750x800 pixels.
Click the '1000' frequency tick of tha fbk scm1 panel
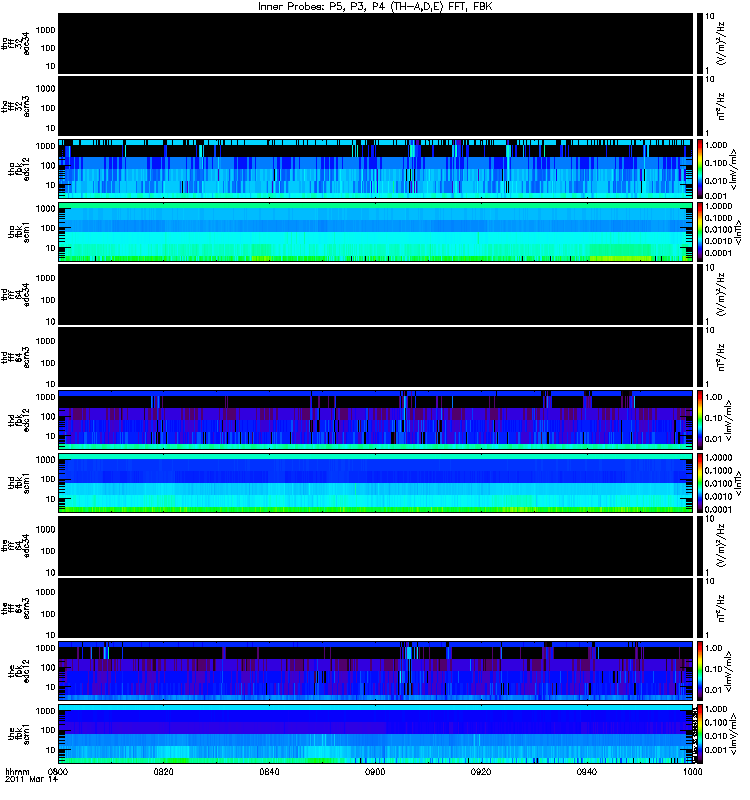[x=45, y=209]
